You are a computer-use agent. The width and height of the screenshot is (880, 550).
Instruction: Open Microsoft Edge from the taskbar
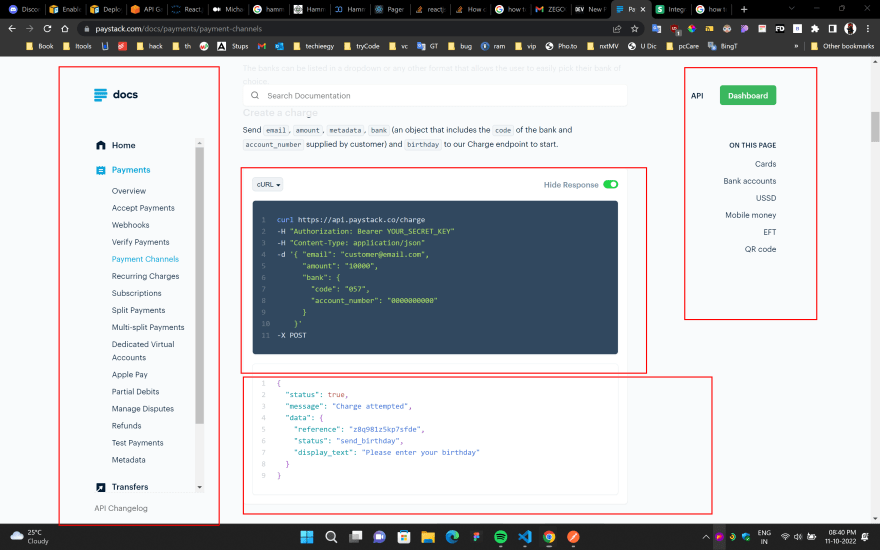coord(452,537)
